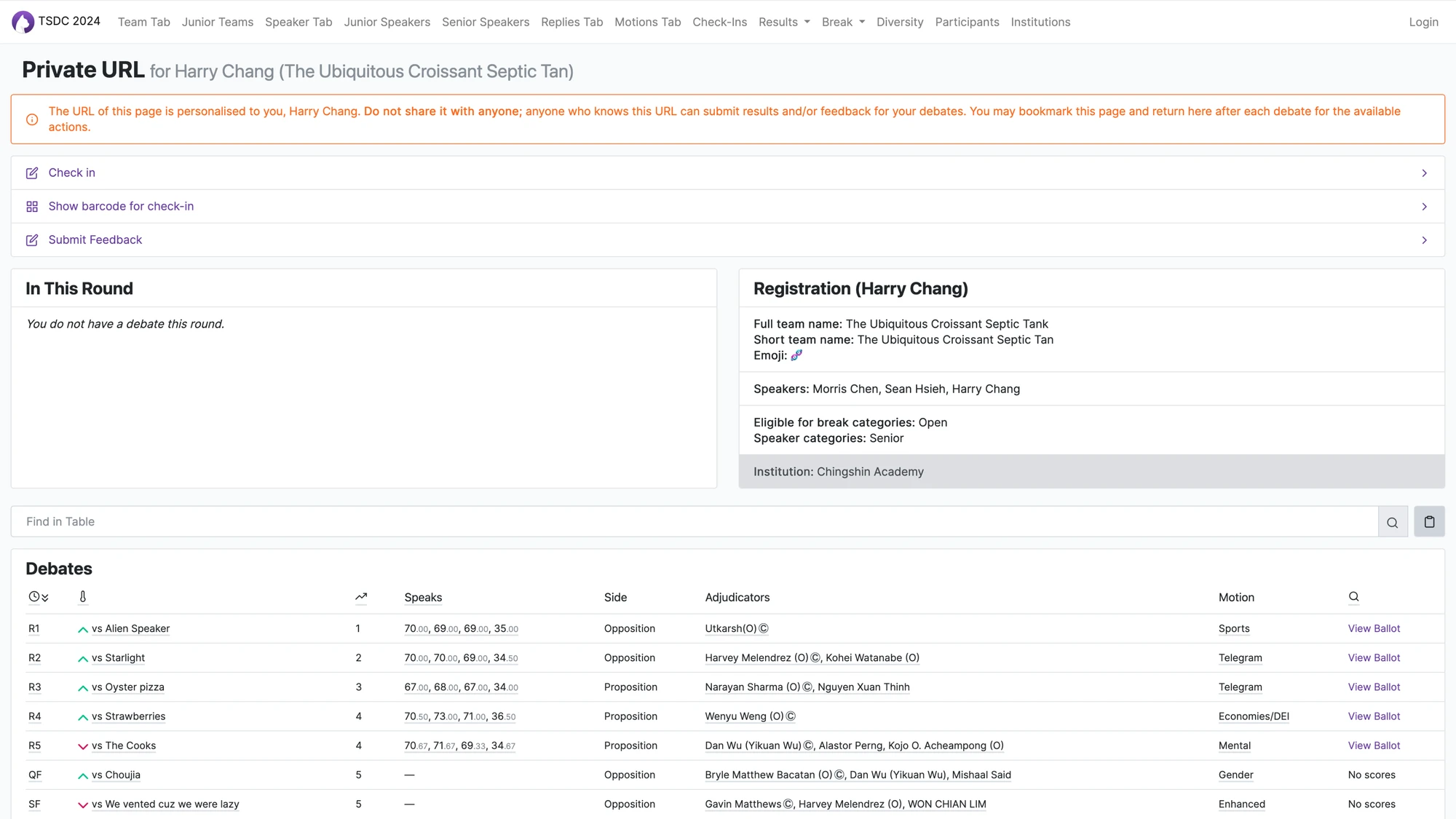Go to the Speaker Tab
Image resolution: width=1456 pixels, height=819 pixels.
(298, 22)
